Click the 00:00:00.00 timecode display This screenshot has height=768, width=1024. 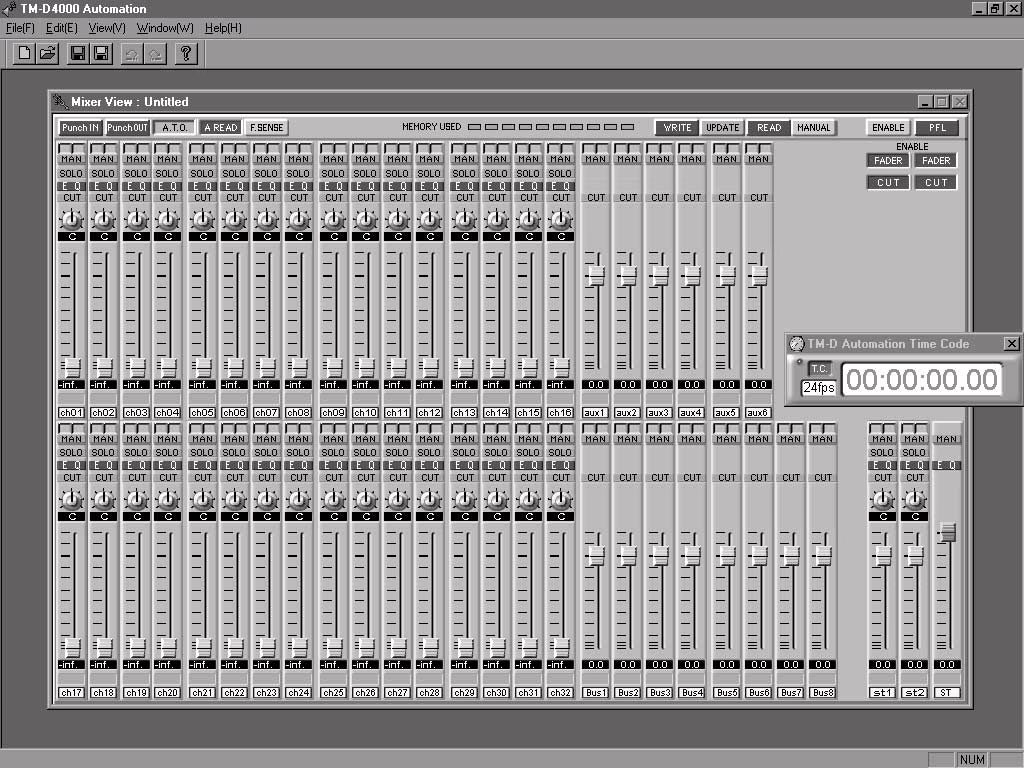coord(922,379)
